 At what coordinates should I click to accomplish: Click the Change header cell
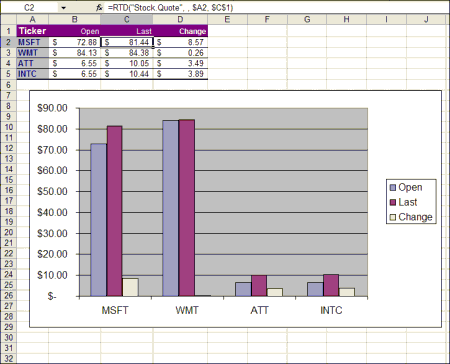(x=180, y=31)
